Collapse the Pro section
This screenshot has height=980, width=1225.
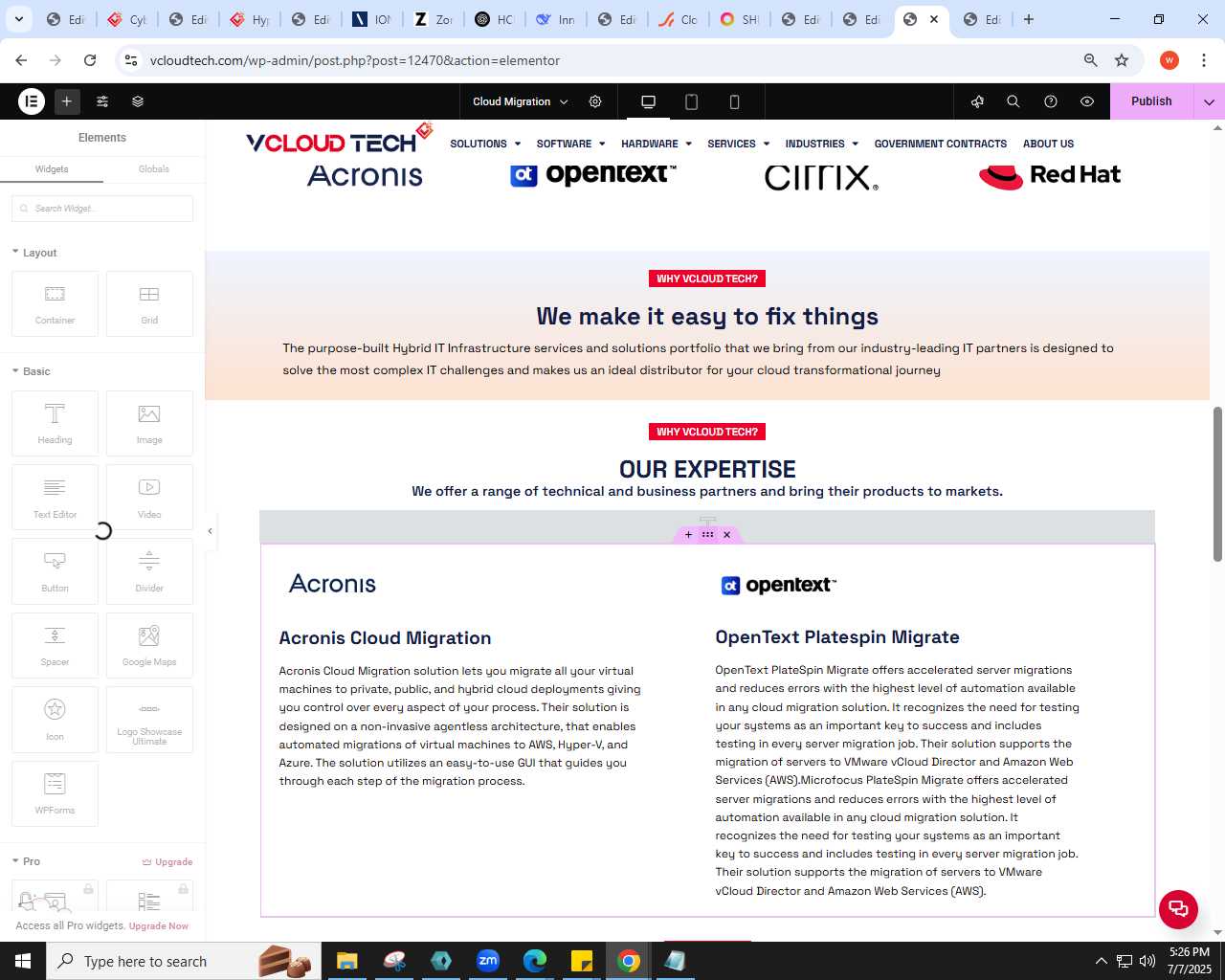[x=26, y=861]
